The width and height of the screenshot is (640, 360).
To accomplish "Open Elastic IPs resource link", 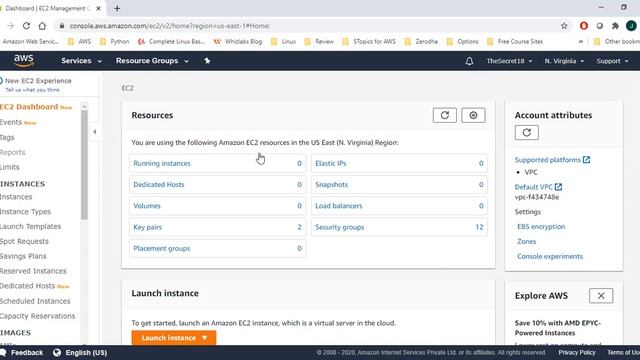I will point(331,163).
